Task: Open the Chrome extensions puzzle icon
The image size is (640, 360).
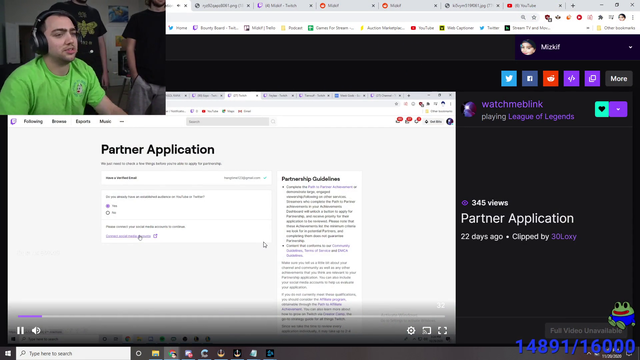Action: pos(600,18)
